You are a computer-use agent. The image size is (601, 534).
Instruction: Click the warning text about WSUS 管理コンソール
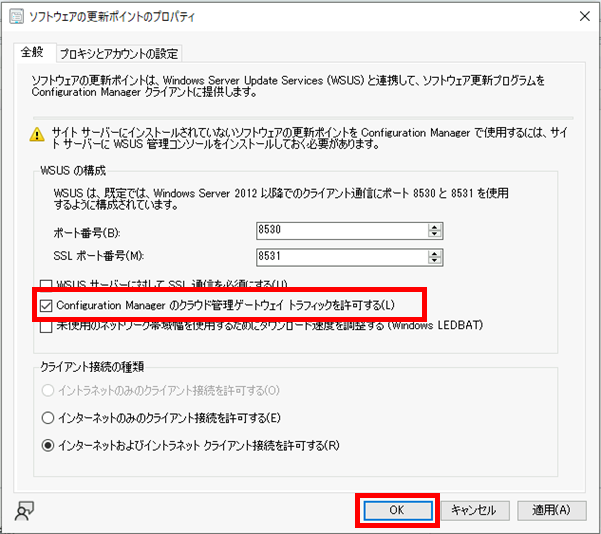pos(310,138)
